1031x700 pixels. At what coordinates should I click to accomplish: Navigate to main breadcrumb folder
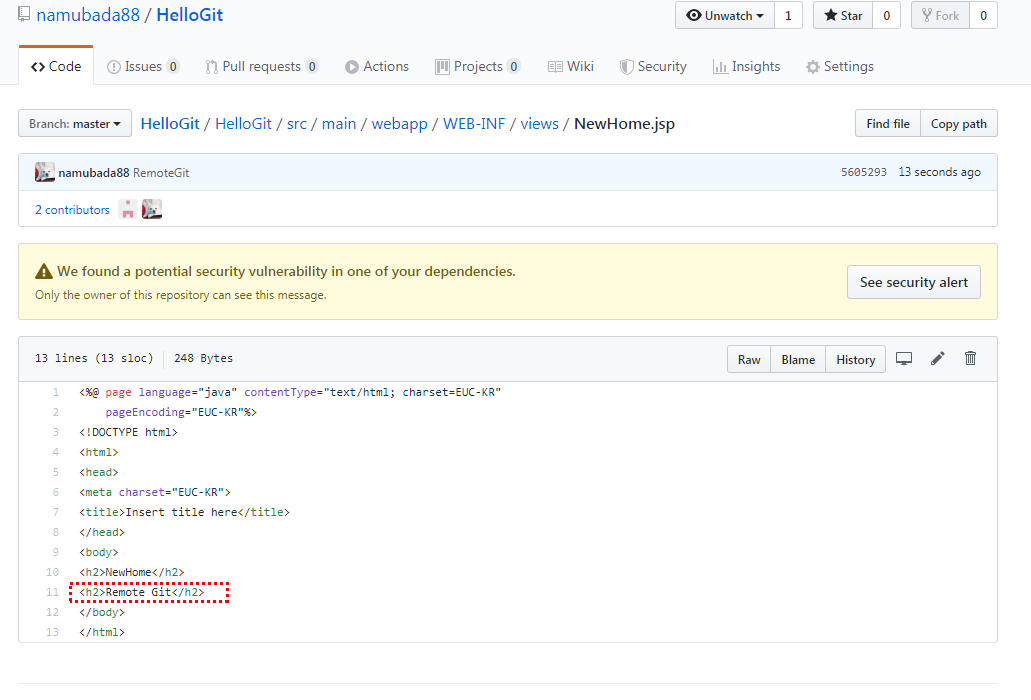[339, 124]
